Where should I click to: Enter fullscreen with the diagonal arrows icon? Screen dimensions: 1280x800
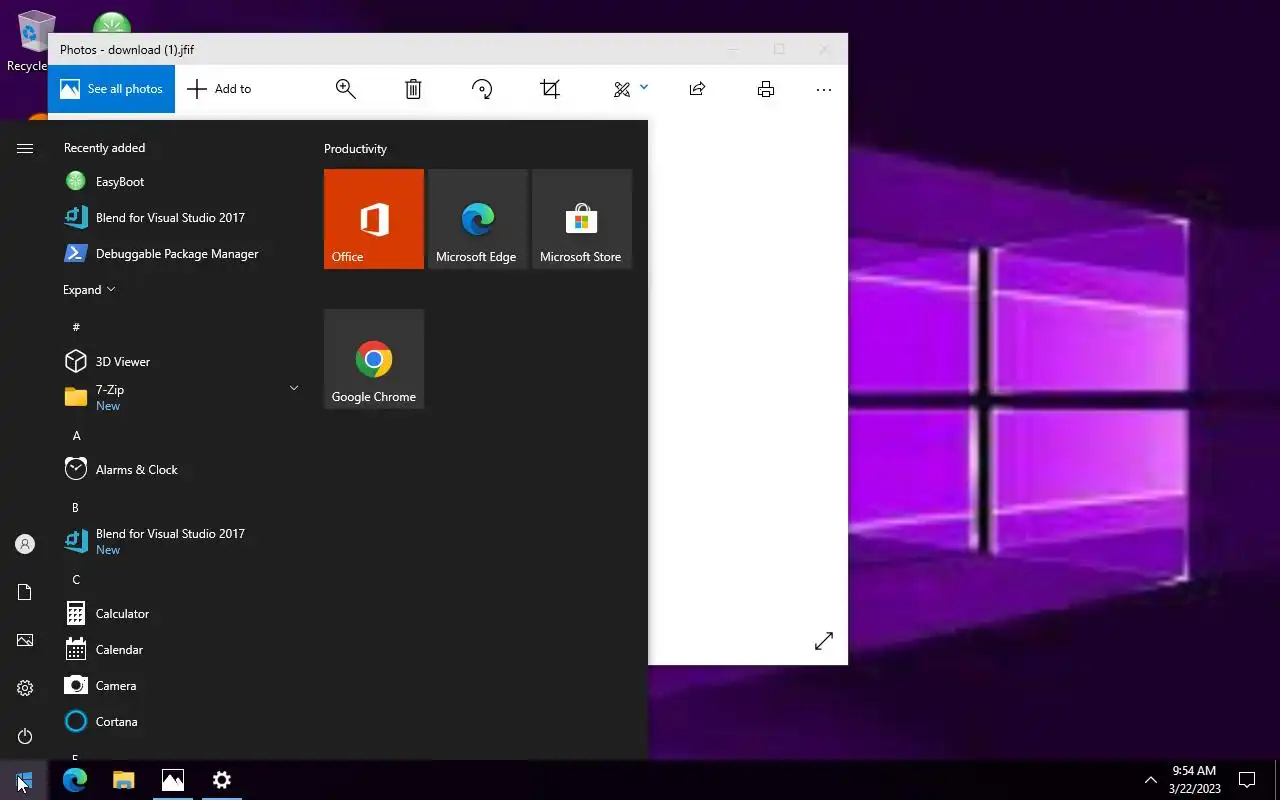point(824,641)
